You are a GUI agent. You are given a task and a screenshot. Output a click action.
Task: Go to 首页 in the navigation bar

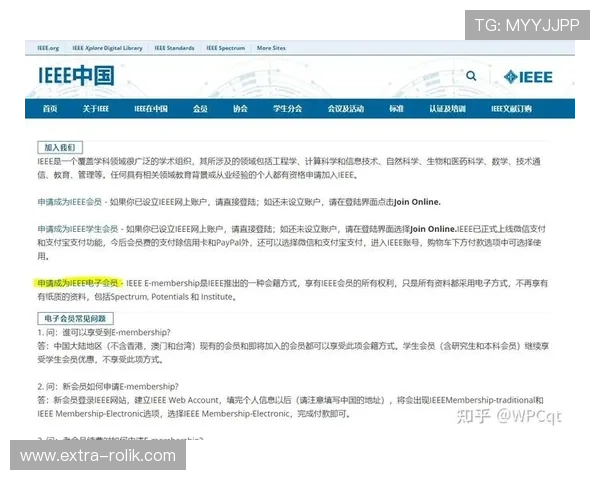coord(50,109)
